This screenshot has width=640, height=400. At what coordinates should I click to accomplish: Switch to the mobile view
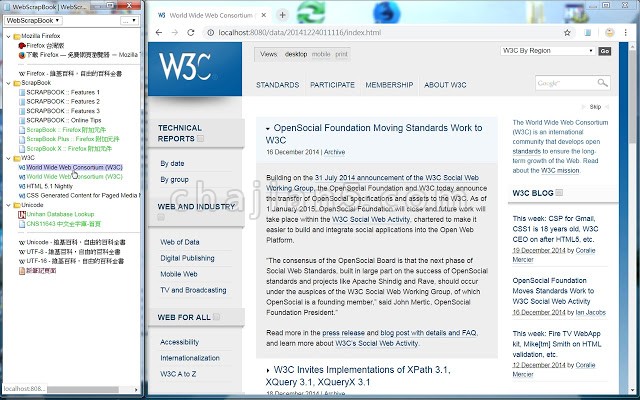tap(321, 54)
